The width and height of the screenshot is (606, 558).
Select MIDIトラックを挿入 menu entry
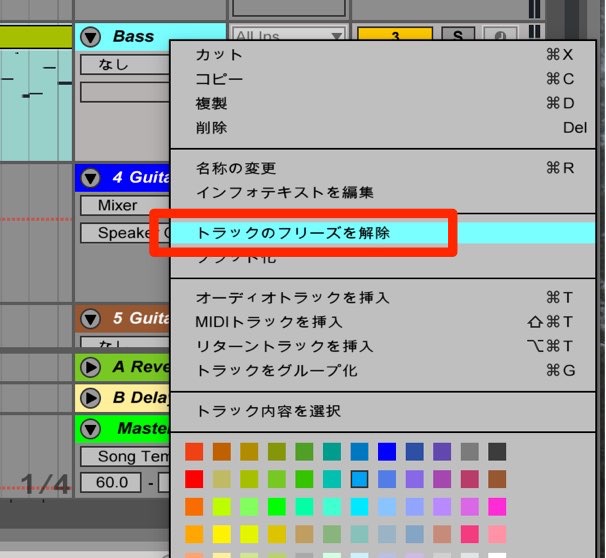pos(383,322)
